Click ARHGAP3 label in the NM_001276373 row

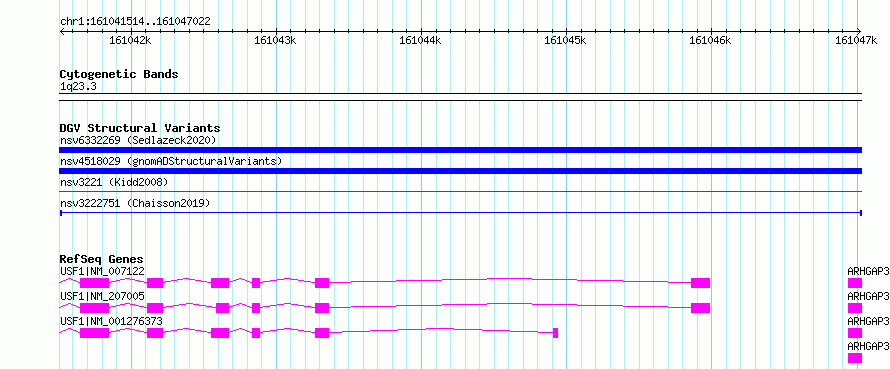coord(868,321)
